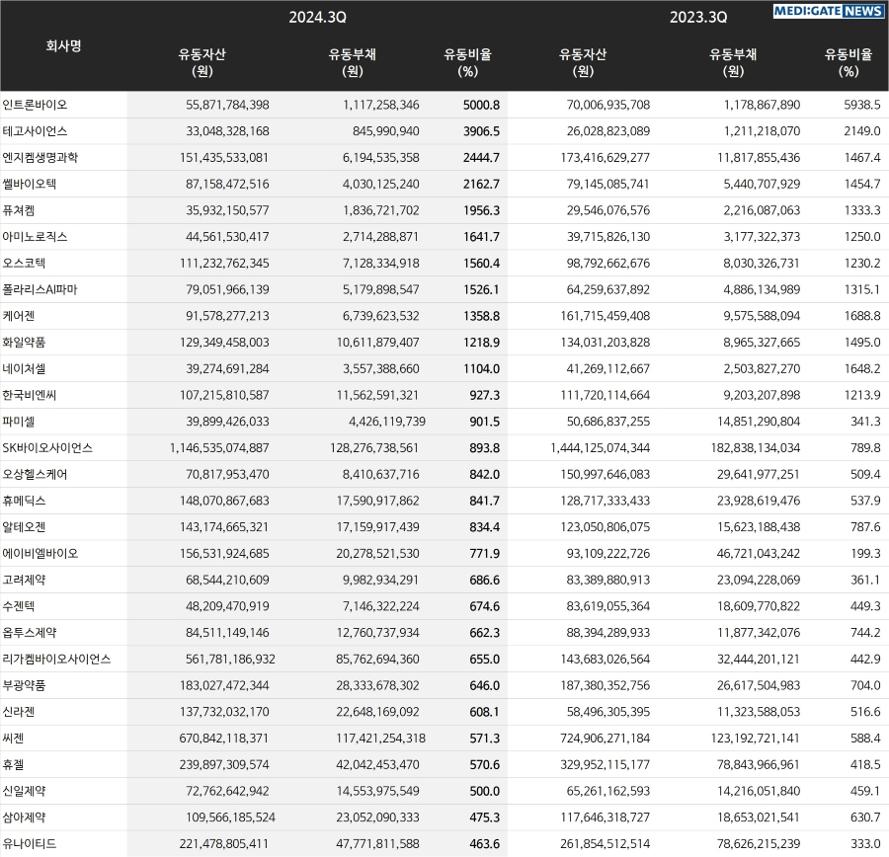
Task: Click company name 엔지켐생명과학
Action: (40, 158)
